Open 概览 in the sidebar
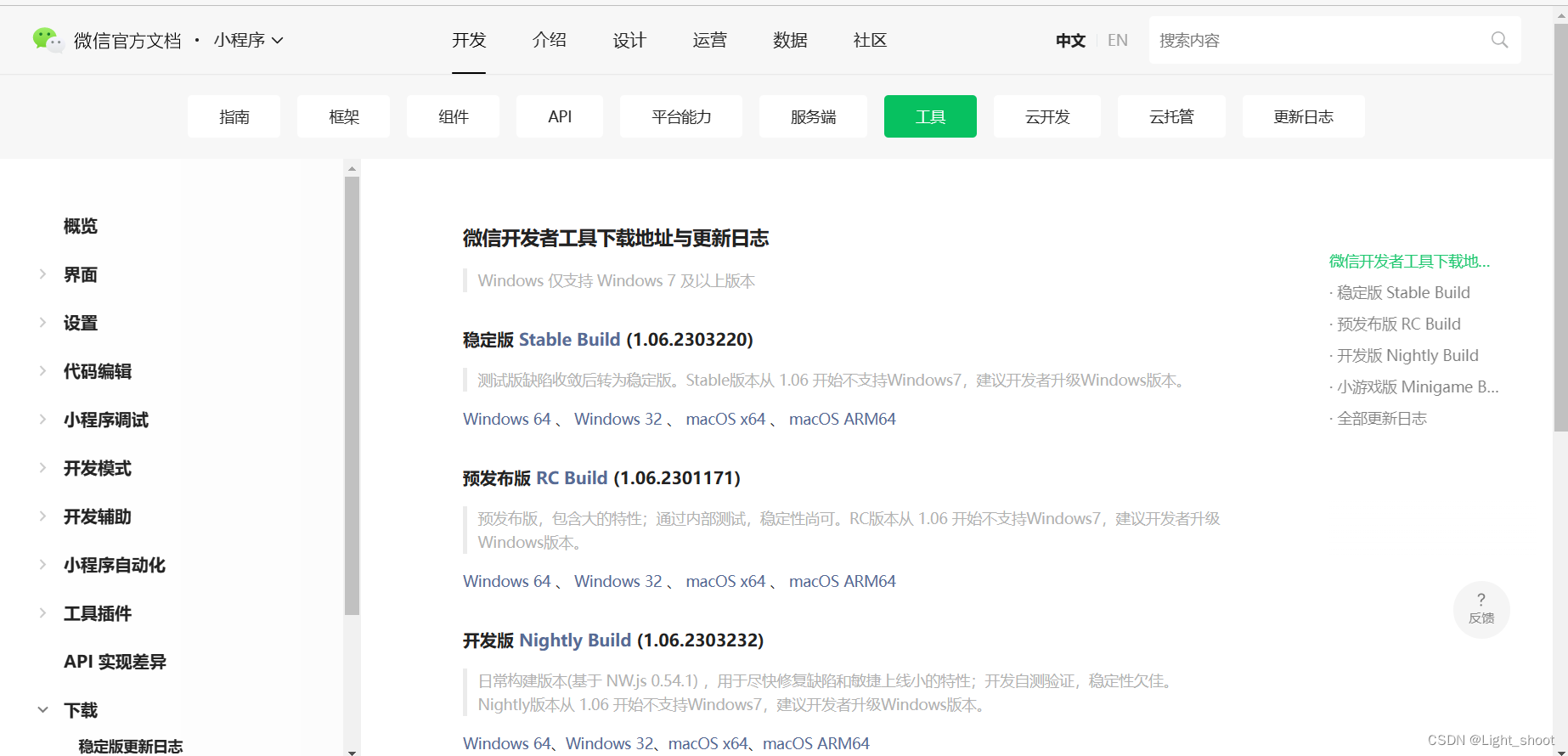This screenshot has width=1568, height=756. pos(81,226)
